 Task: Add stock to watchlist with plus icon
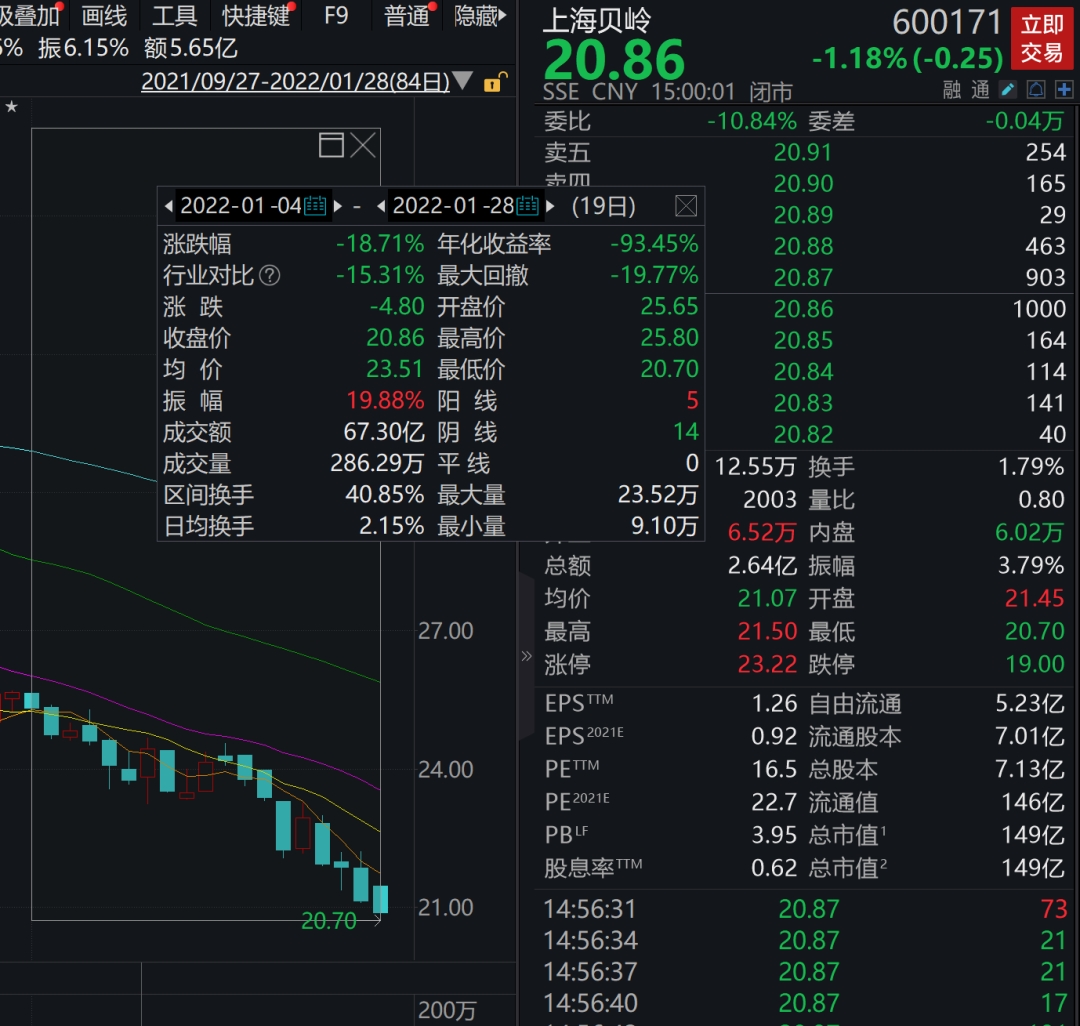click(1064, 90)
